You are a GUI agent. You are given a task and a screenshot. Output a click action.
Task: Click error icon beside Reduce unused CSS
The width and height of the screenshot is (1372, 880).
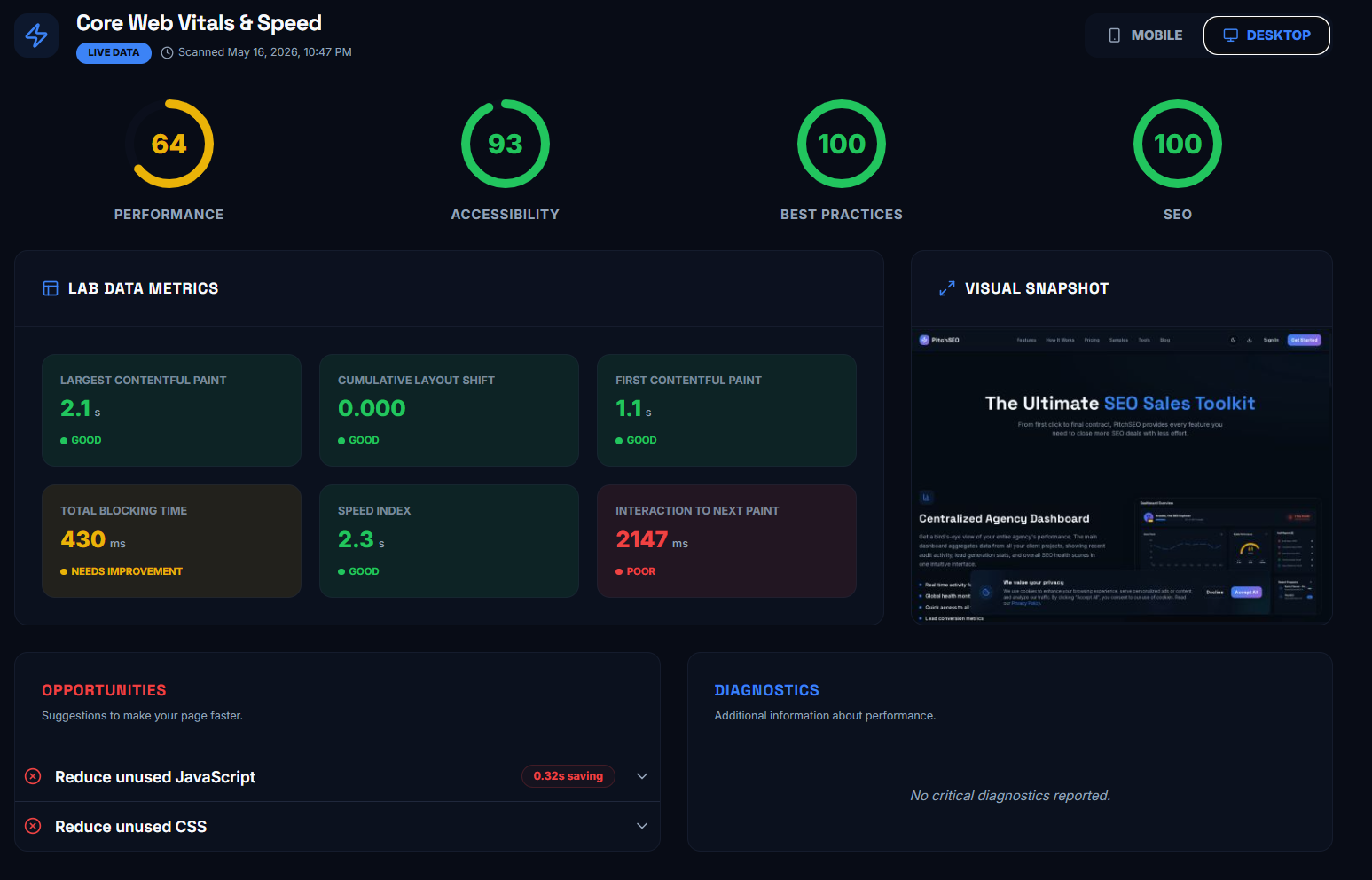tap(33, 826)
